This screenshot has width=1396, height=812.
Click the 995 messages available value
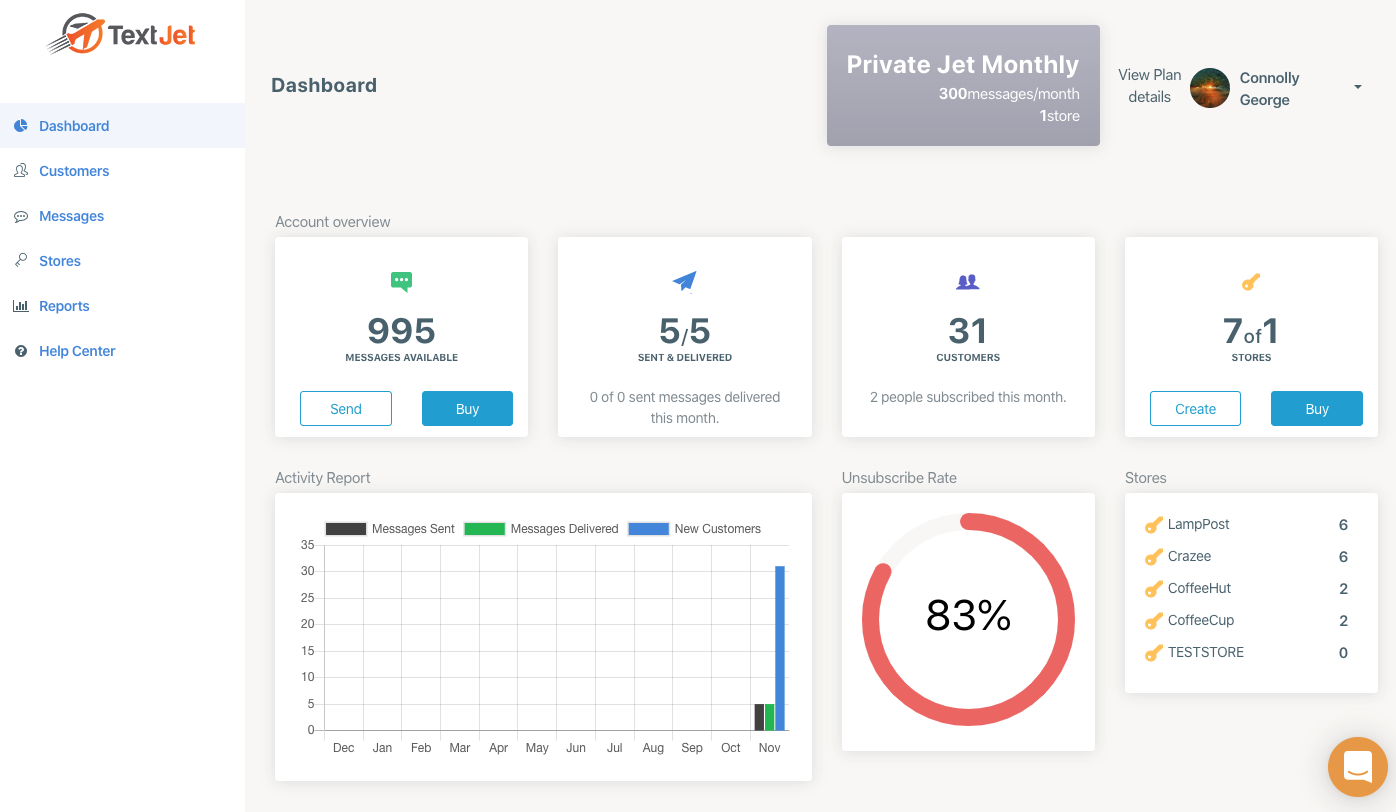401,331
